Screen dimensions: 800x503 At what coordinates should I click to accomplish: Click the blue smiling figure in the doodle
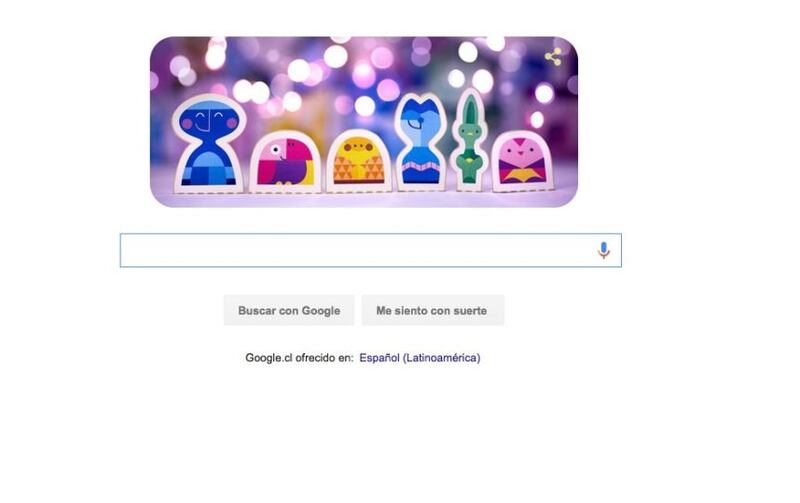tap(208, 144)
